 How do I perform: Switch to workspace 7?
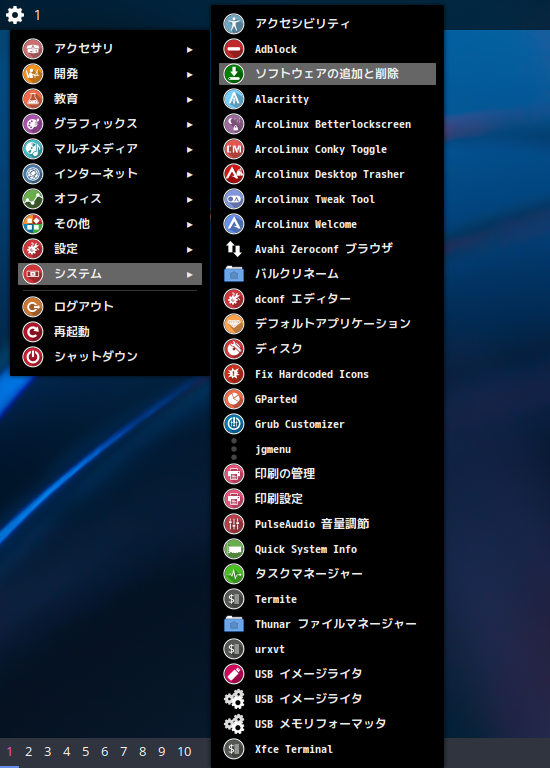point(124,751)
